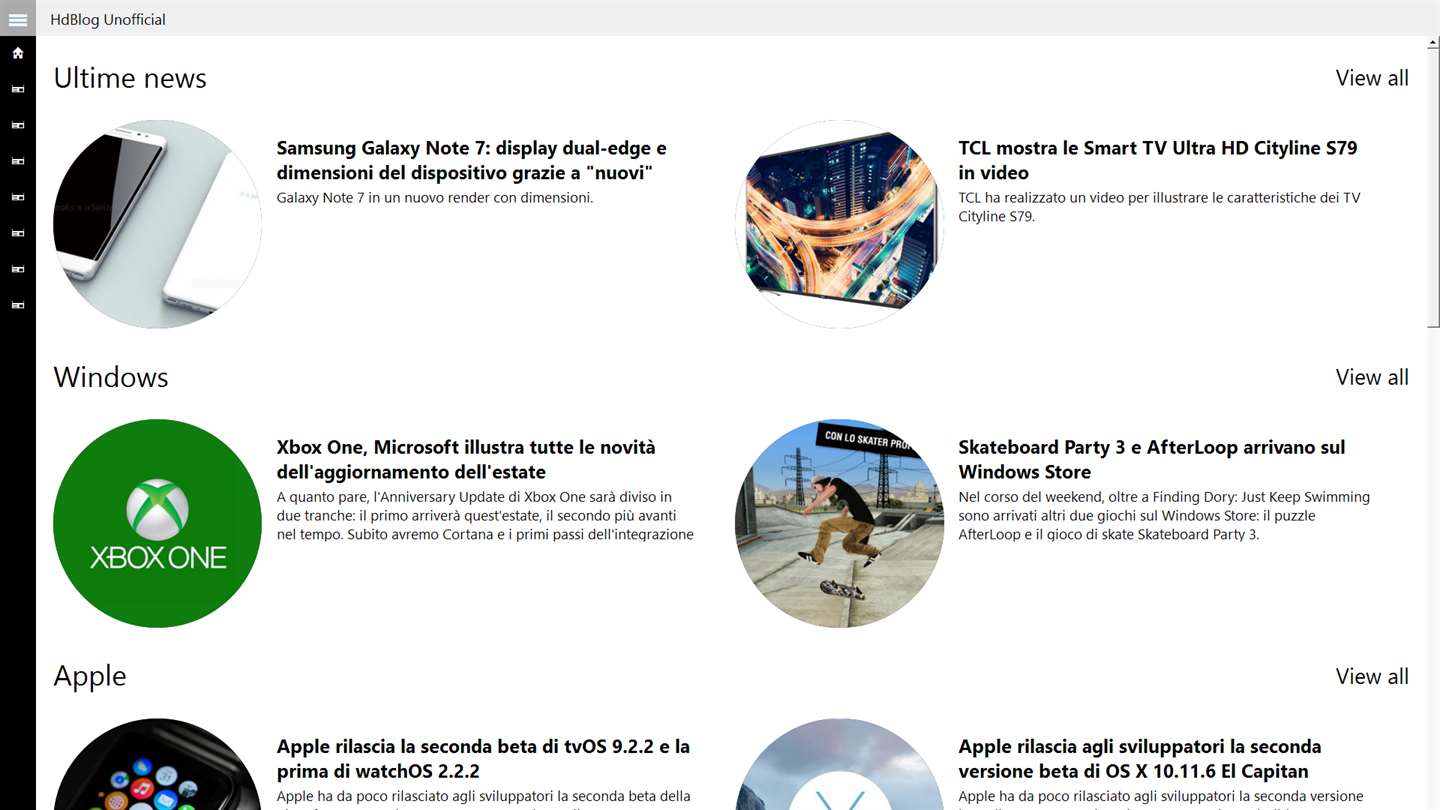Click the OS X El Capitan thumbnail
Screen dimensions: 1440x810
coord(839,765)
